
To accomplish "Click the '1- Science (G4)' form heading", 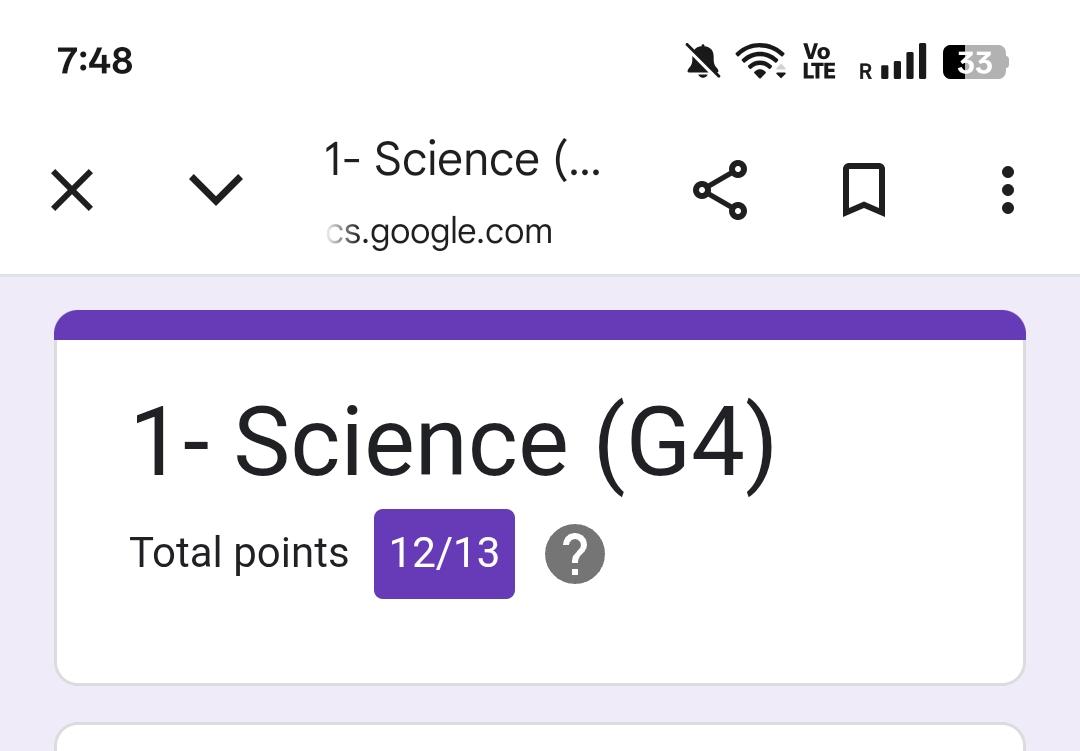I will [453, 442].
